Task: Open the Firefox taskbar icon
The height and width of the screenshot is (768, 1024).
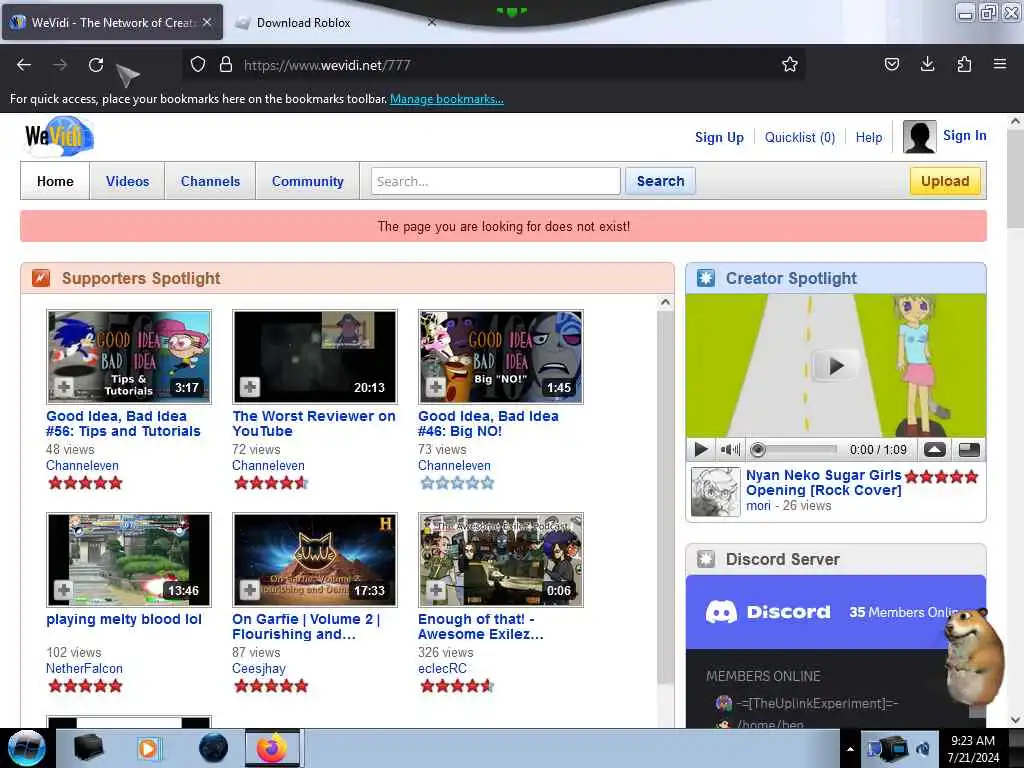Action: pos(272,748)
